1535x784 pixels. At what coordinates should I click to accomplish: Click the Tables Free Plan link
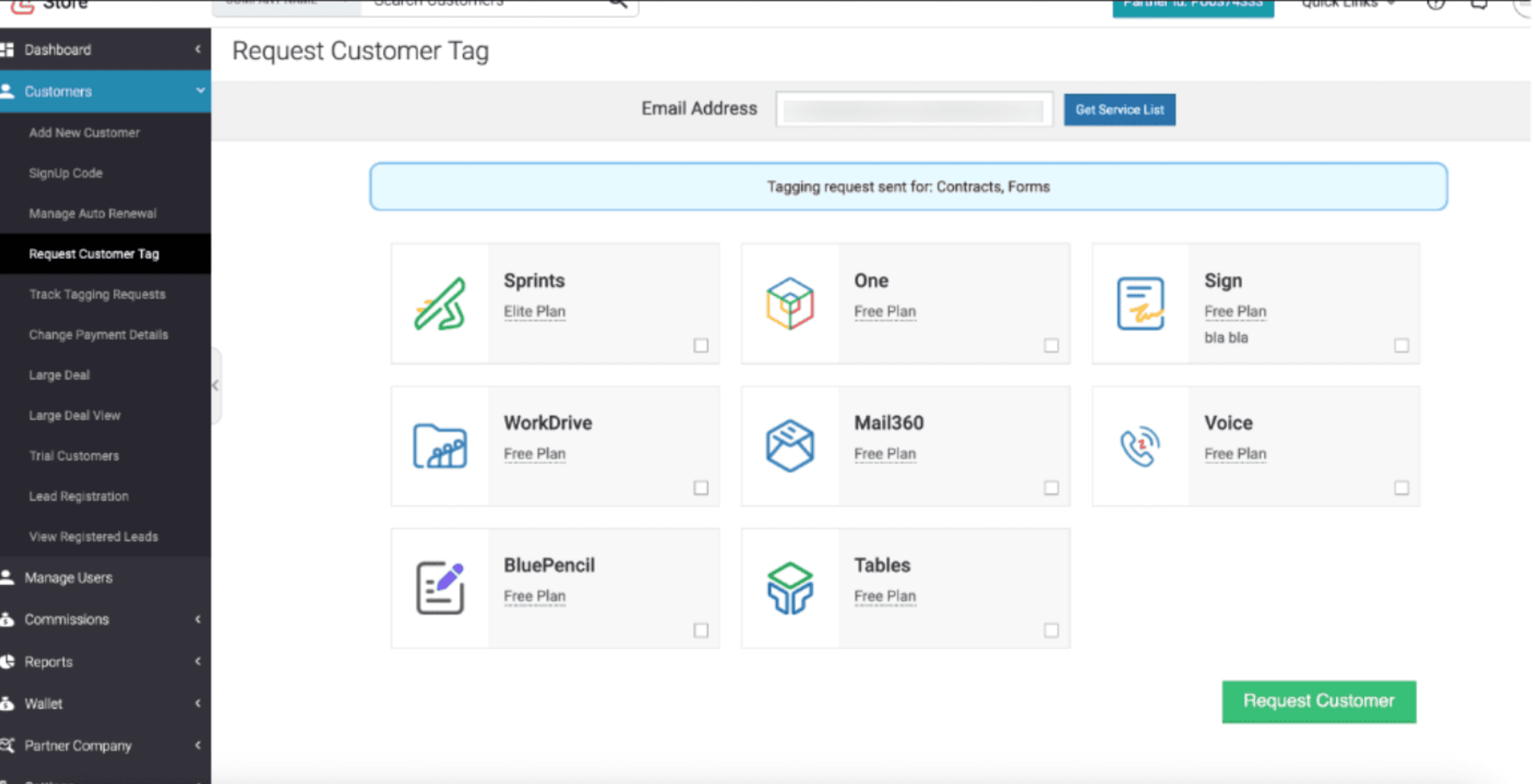point(885,596)
